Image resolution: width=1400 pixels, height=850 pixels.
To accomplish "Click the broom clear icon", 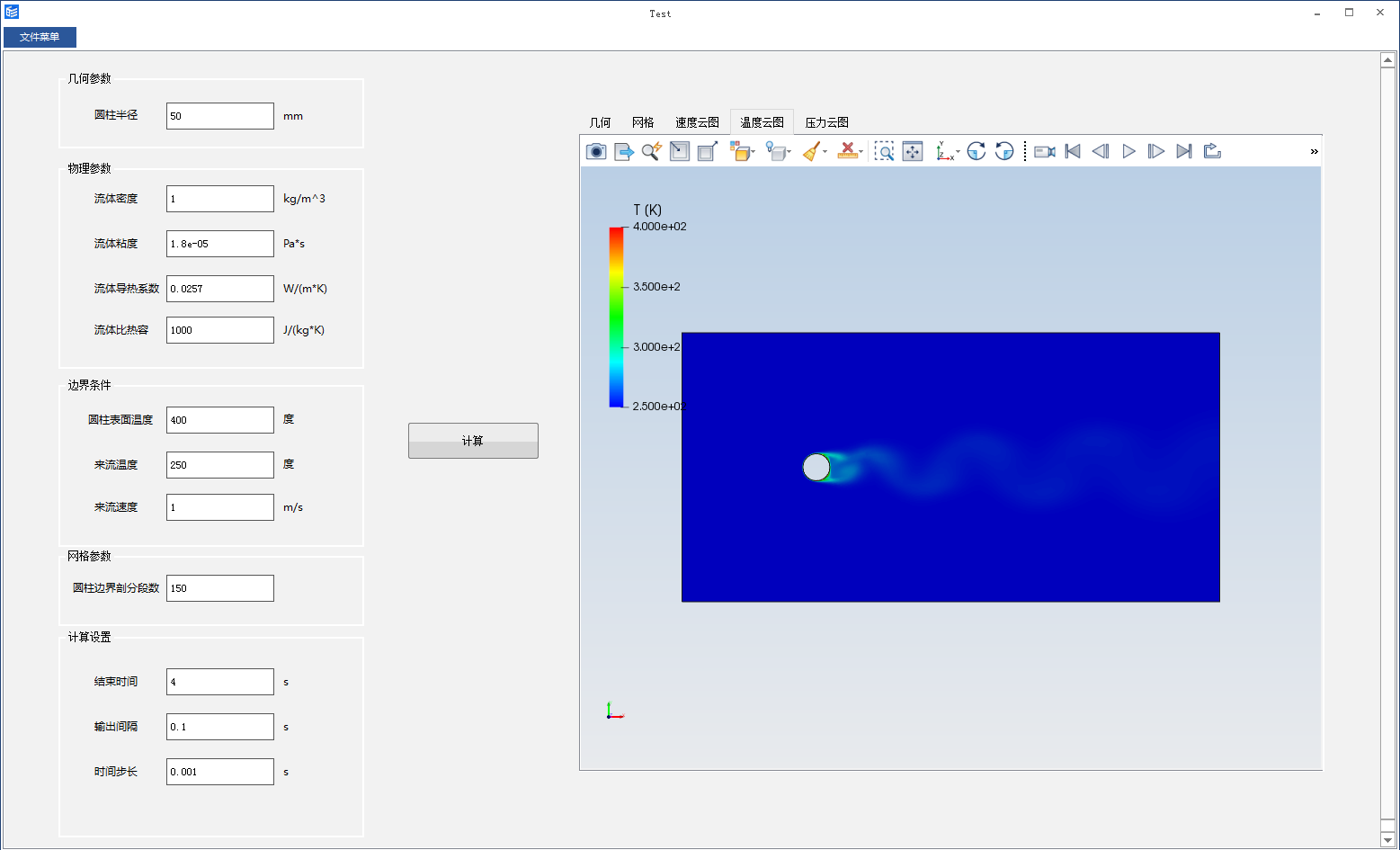I will (x=811, y=151).
